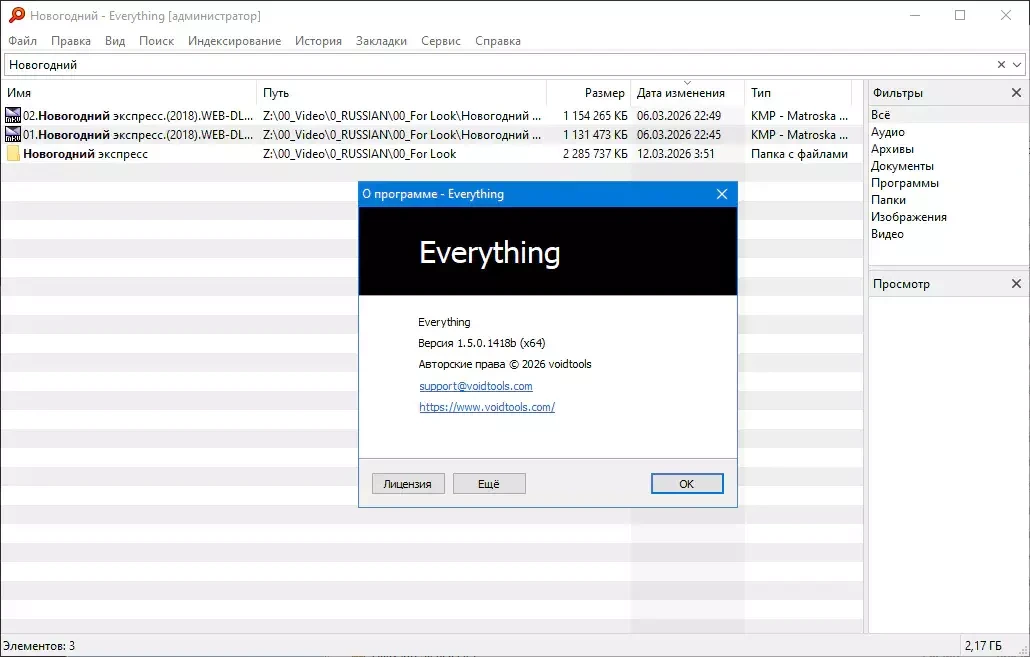Click MKV file icon of 01.Новогодний экспресс
Image resolution: width=1030 pixels, height=657 pixels.
pos(12,135)
